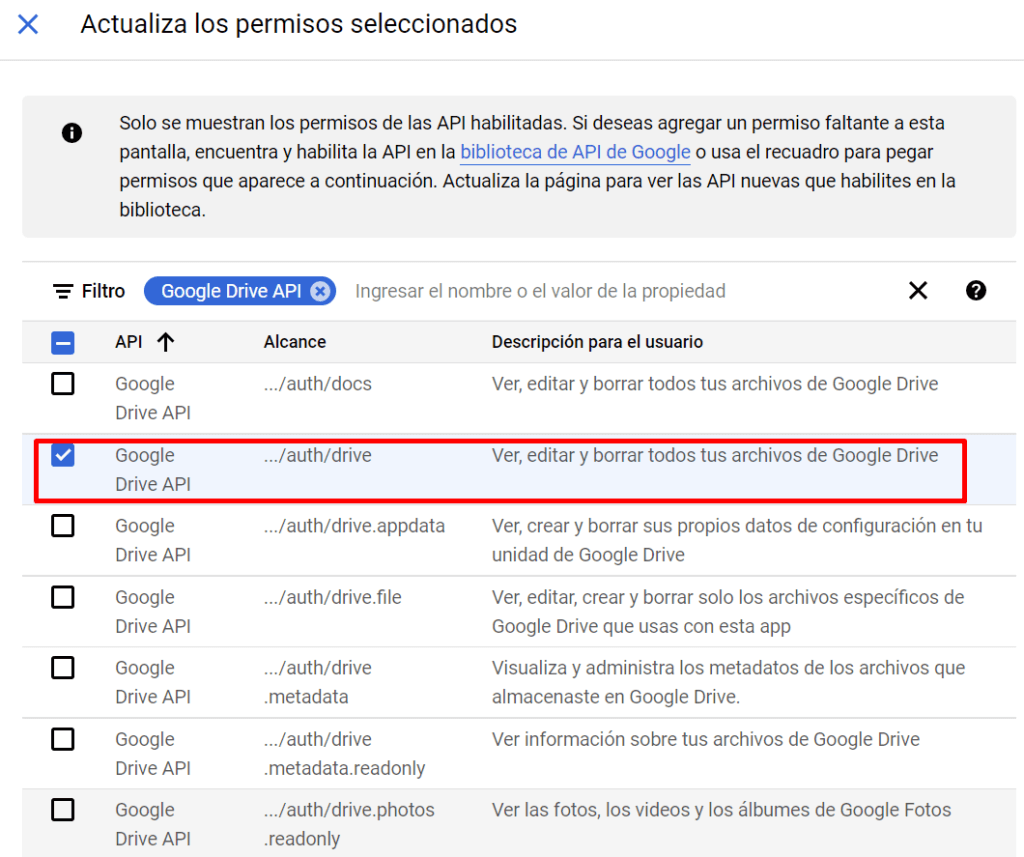The width and height of the screenshot is (1024, 857).
Task: Click "Ver, editar, crear y borrar solo los archivos" description
Action: (728, 611)
